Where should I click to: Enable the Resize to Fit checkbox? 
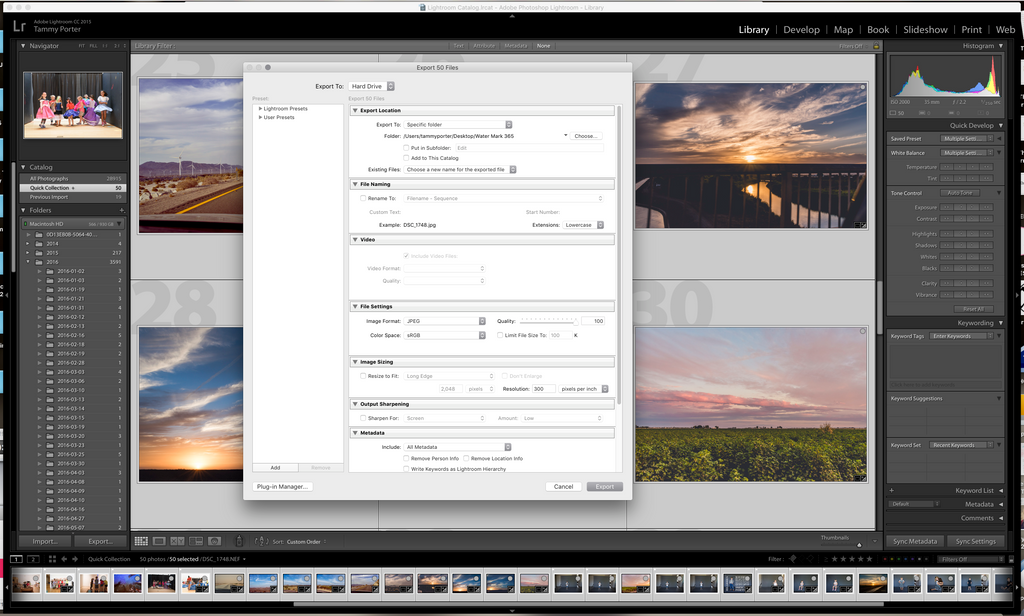[364, 376]
